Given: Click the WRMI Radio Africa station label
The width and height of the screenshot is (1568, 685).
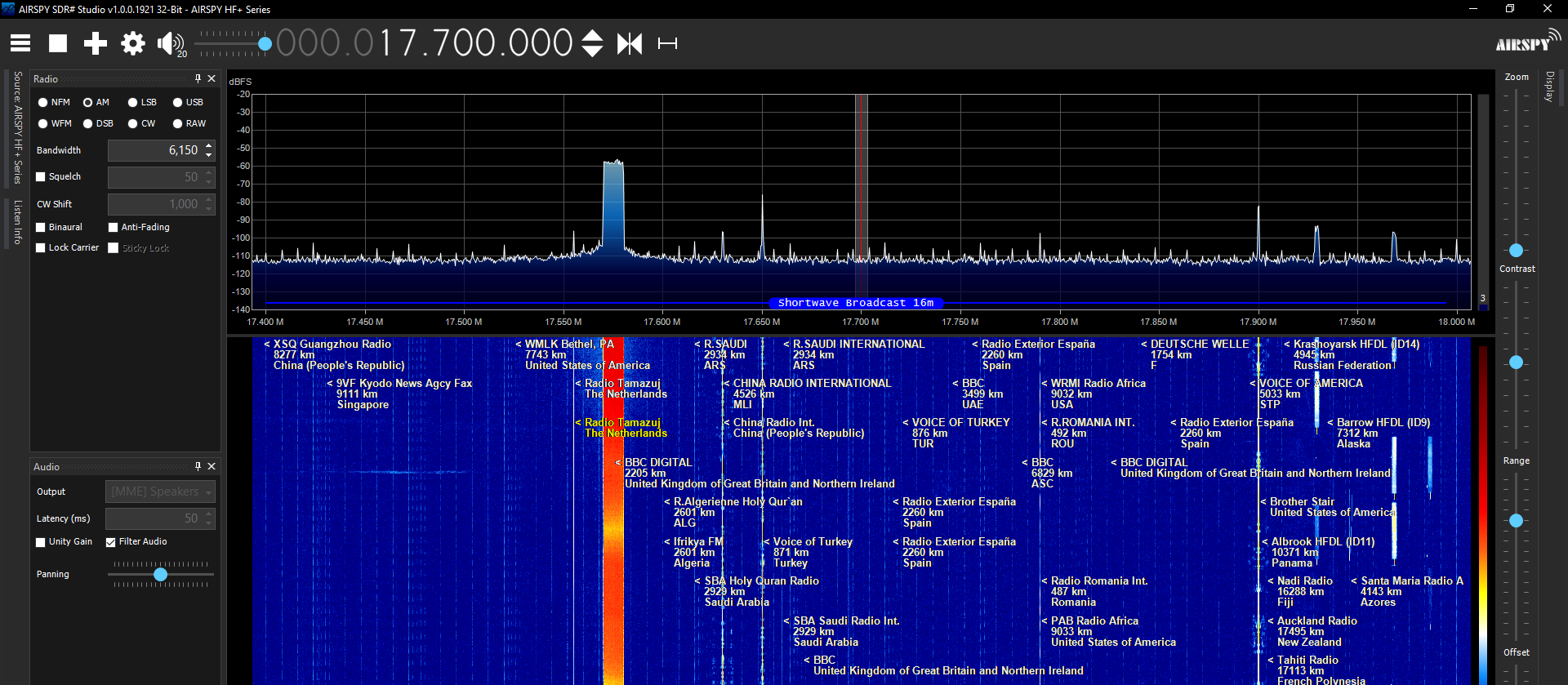Looking at the screenshot, I should [x=1098, y=384].
